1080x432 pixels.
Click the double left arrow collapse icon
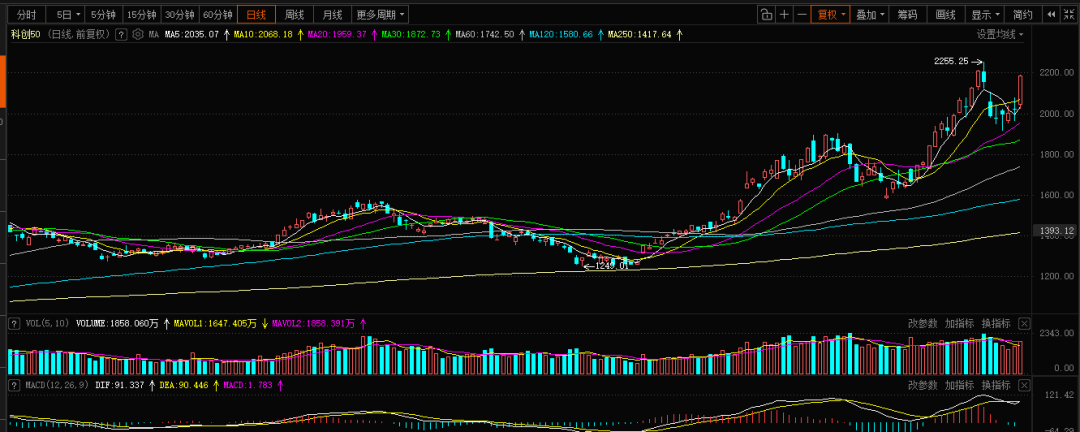tap(1051, 14)
